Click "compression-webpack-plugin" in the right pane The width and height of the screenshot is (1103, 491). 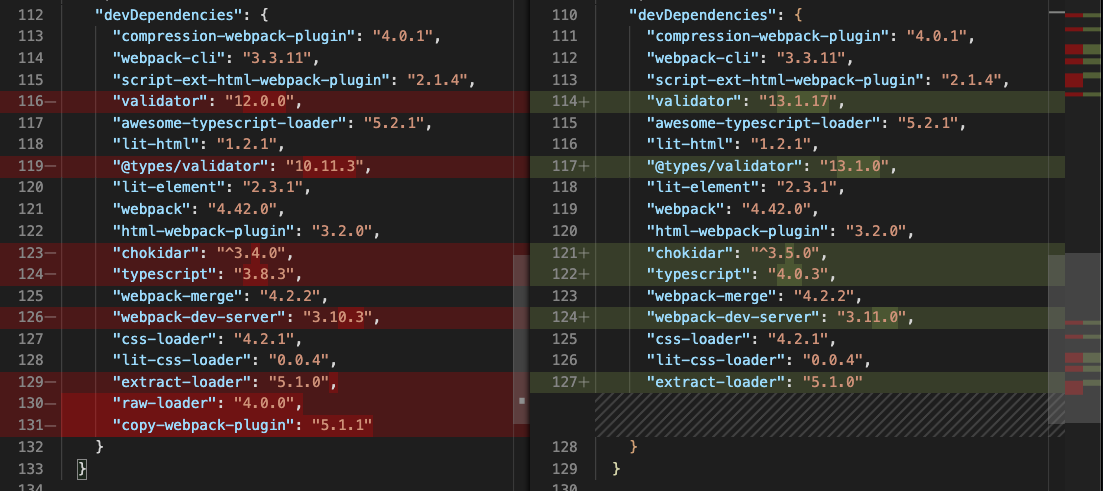point(768,36)
